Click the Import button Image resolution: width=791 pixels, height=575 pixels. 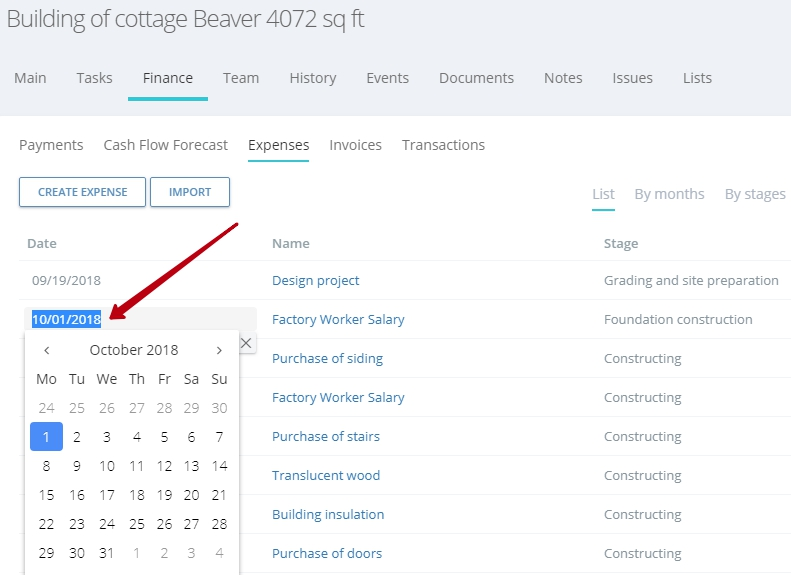click(x=190, y=192)
